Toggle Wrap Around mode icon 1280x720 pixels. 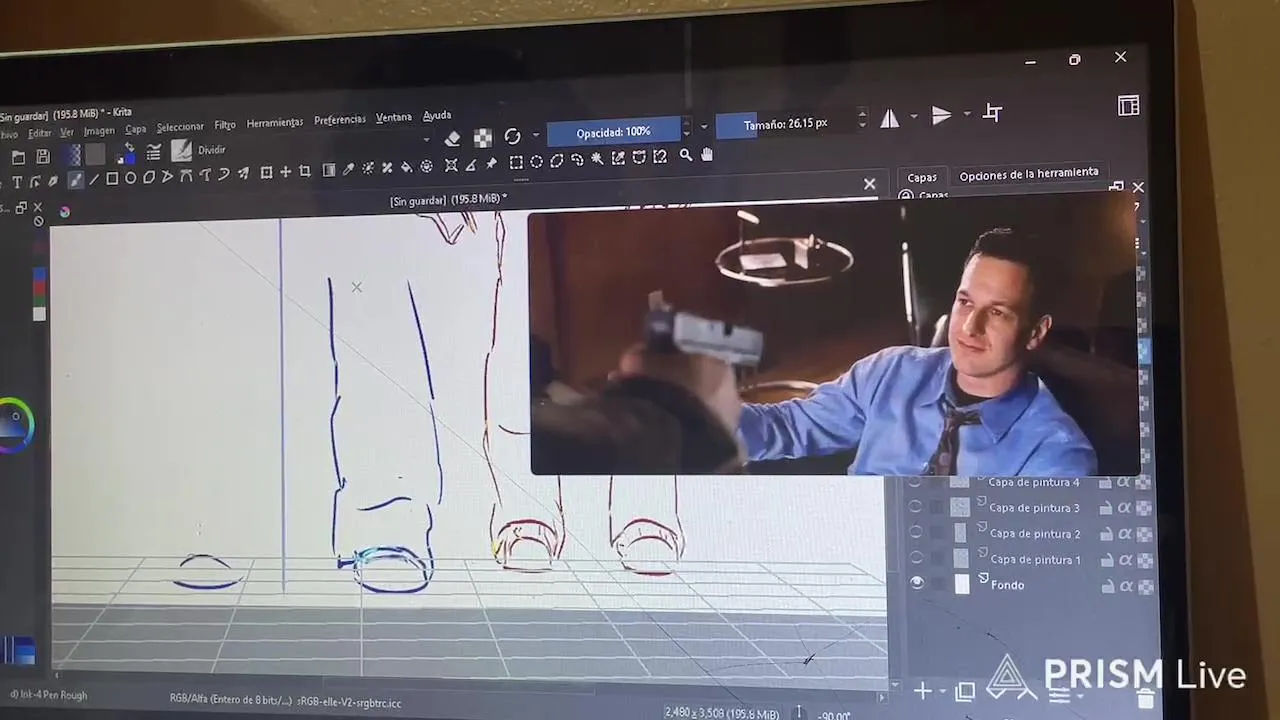992,113
